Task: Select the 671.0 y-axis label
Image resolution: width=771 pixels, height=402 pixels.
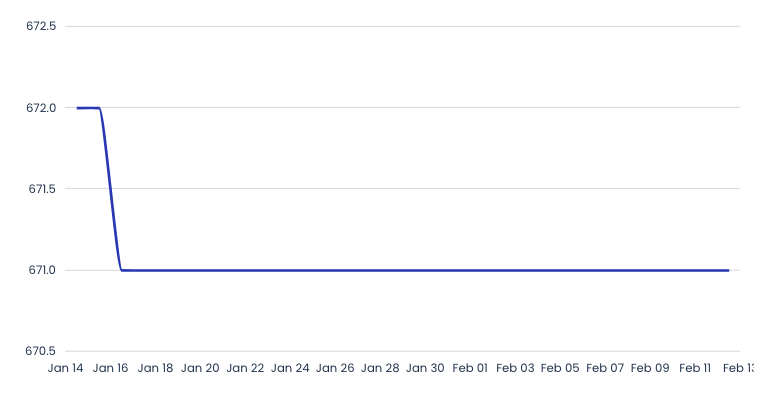Action: pyautogui.click(x=42, y=270)
